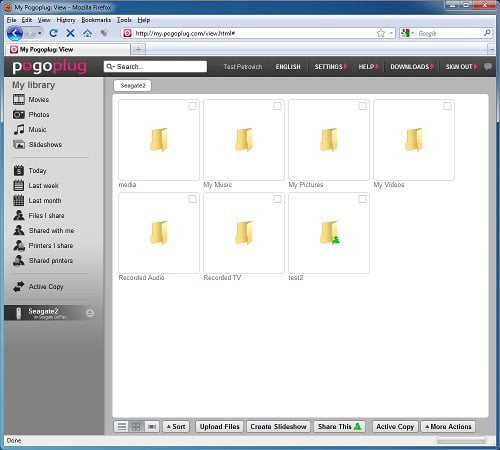This screenshot has width=500, height=450.
Task: Open the Photos camera icon
Action: pyautogui.click(x=19, y=115)
